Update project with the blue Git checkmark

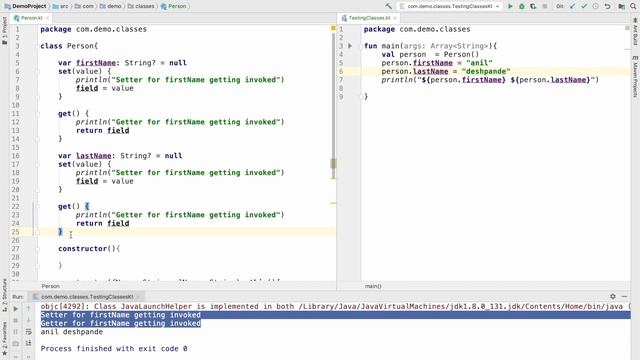(572, 6)
